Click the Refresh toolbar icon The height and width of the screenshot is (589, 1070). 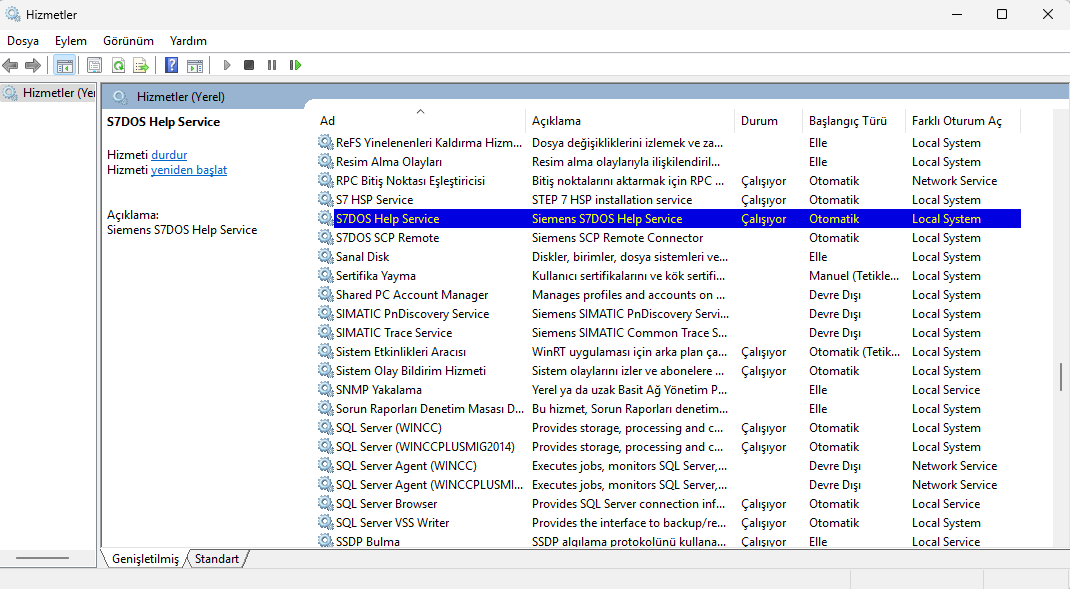[118, 66]
